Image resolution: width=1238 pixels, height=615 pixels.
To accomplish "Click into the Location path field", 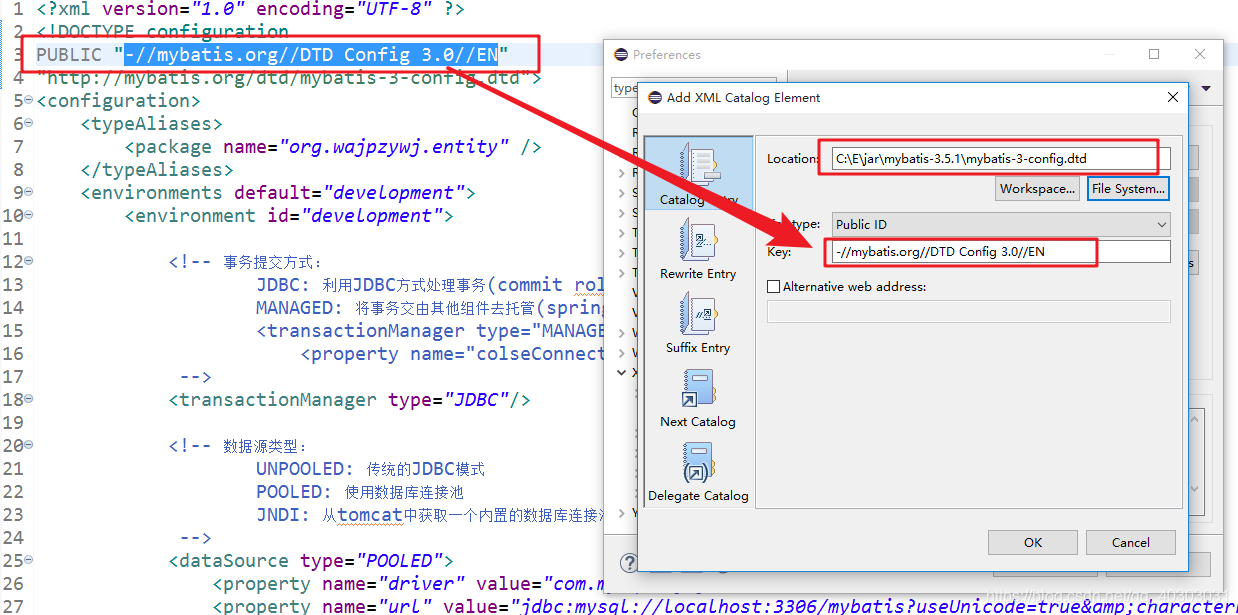I will coord(1000,158).
